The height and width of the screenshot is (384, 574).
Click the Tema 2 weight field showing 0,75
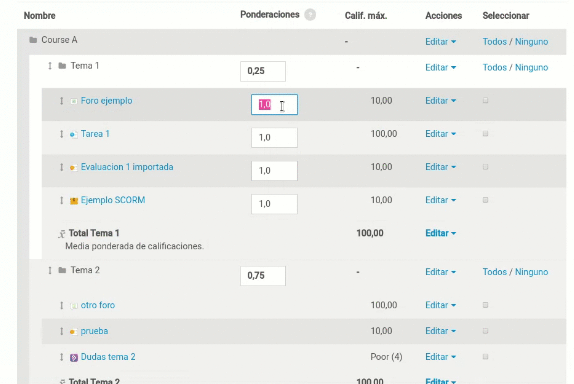click(263, 276)
